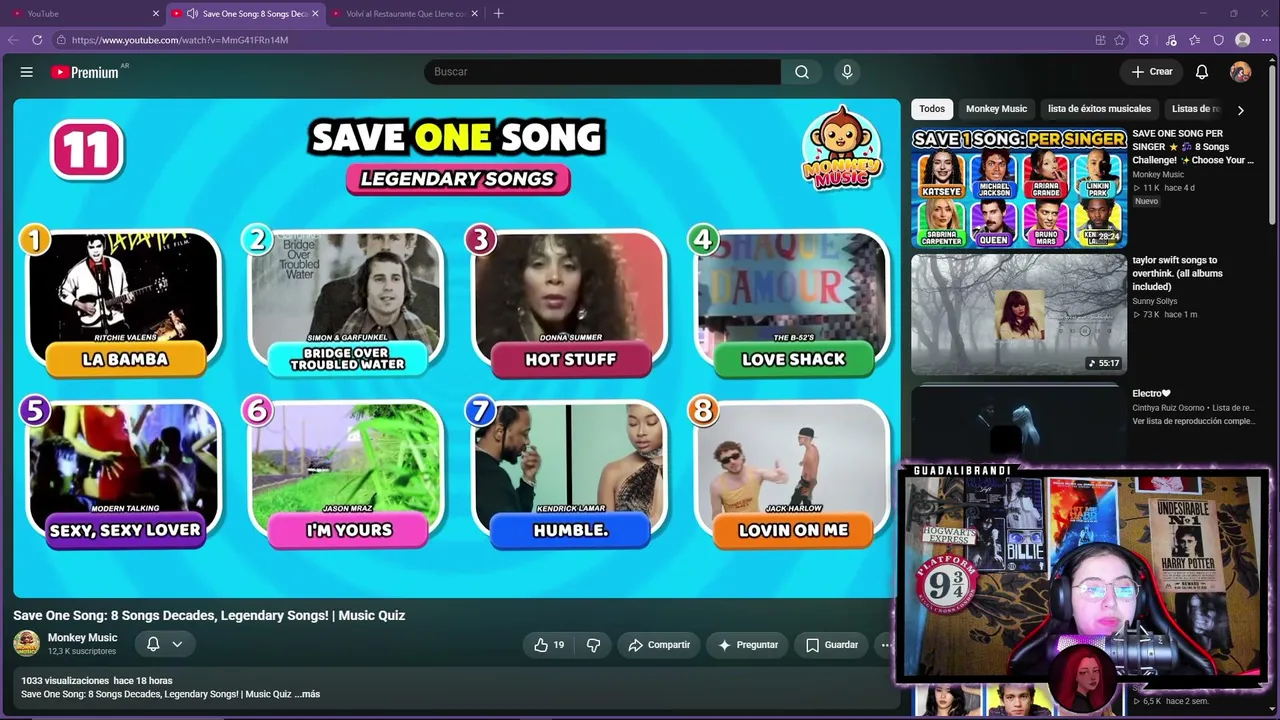Open the favorites list icon
This screenshot has width=1280, height=720.
[1195, 40]
